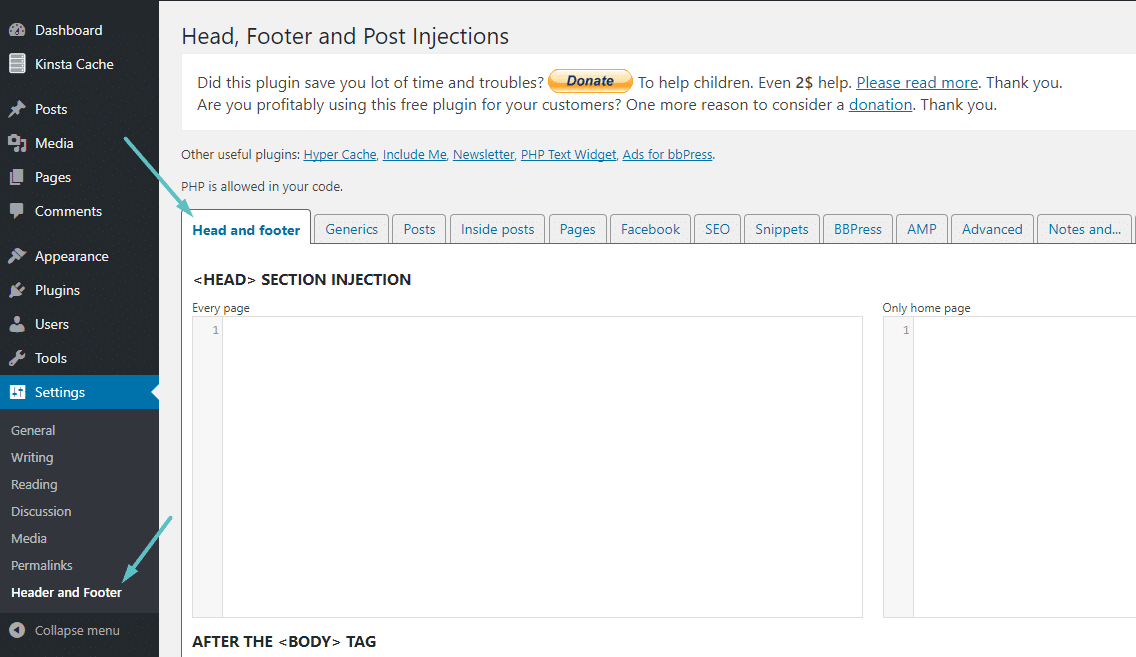Open the Dashboard from the sidebar
Screen dimensions: 1136x657
tap(17, 29)
